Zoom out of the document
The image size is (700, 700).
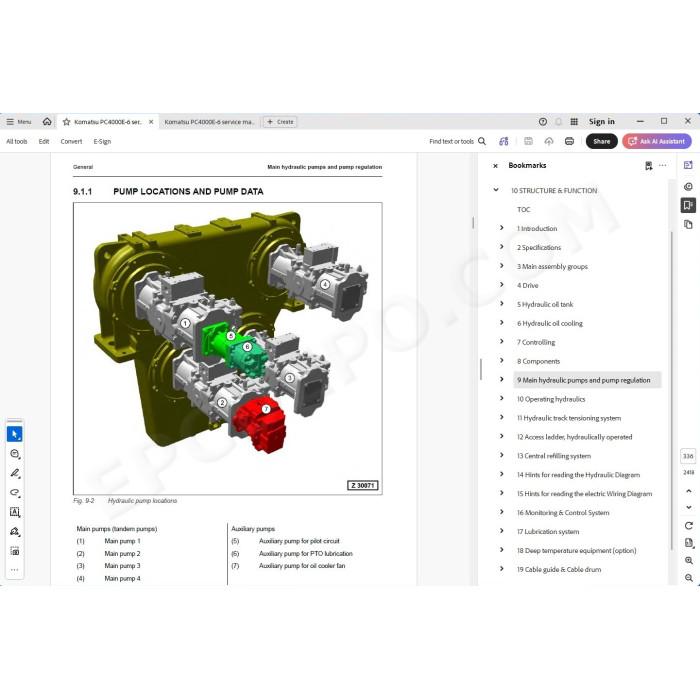(x=688, y=578)
